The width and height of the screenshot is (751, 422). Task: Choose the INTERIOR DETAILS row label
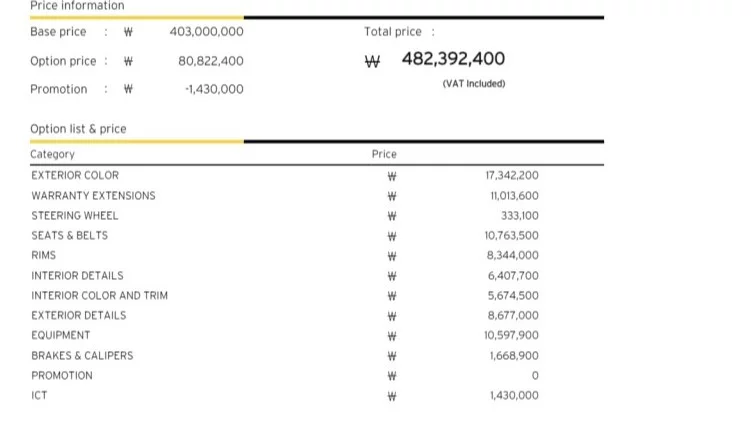click(77, 275)
